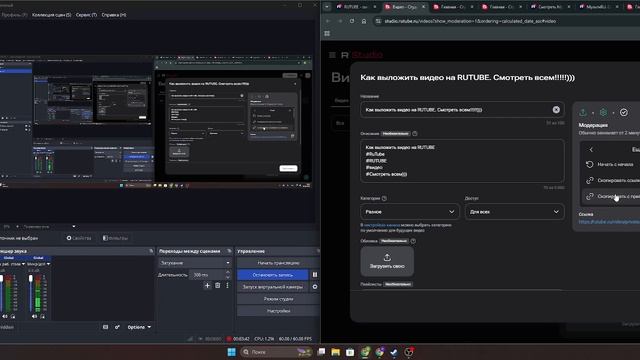Open the browser apps grid icon
This screenshot has width=640, height=360.
point(327,33)
